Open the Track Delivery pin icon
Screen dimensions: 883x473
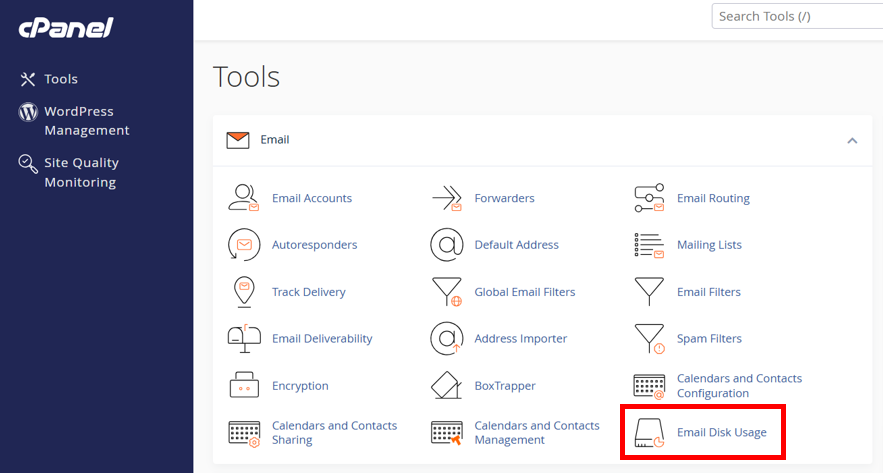[244, 292]
